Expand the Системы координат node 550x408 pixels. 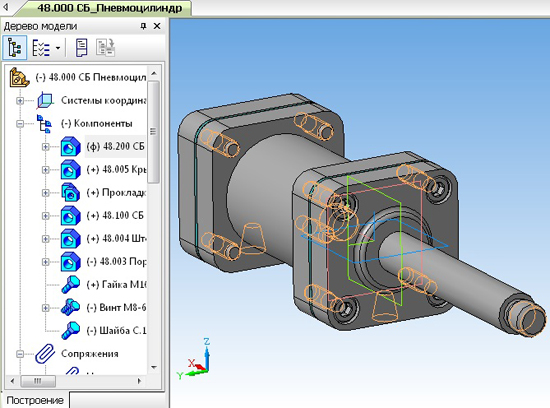20,101
